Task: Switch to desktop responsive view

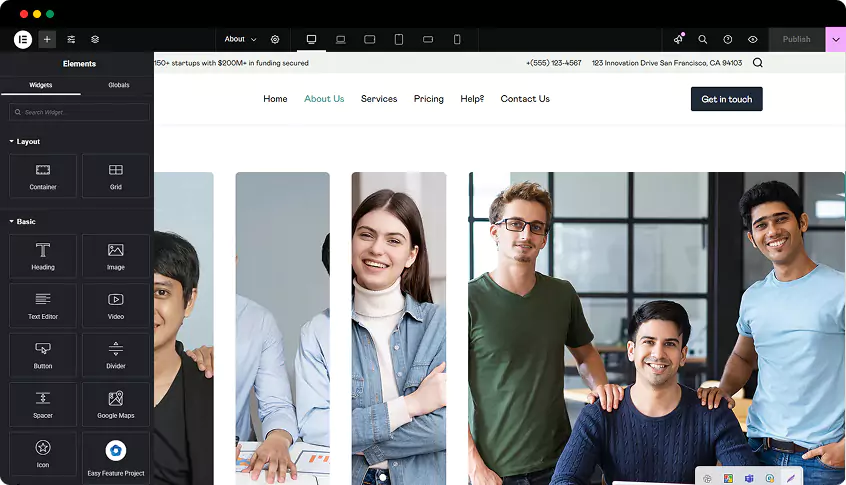Action: coord(311,39)
